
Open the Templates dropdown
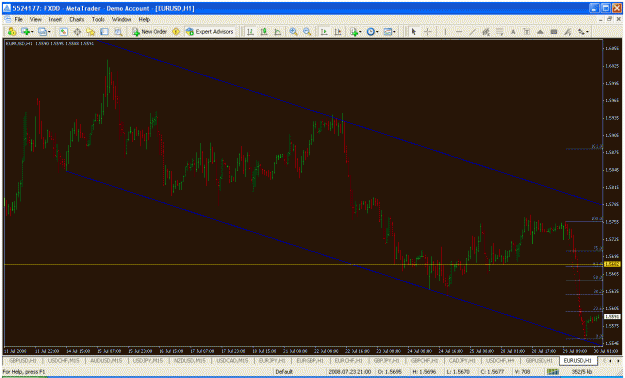pyautogui.click(x=389, y=32)
